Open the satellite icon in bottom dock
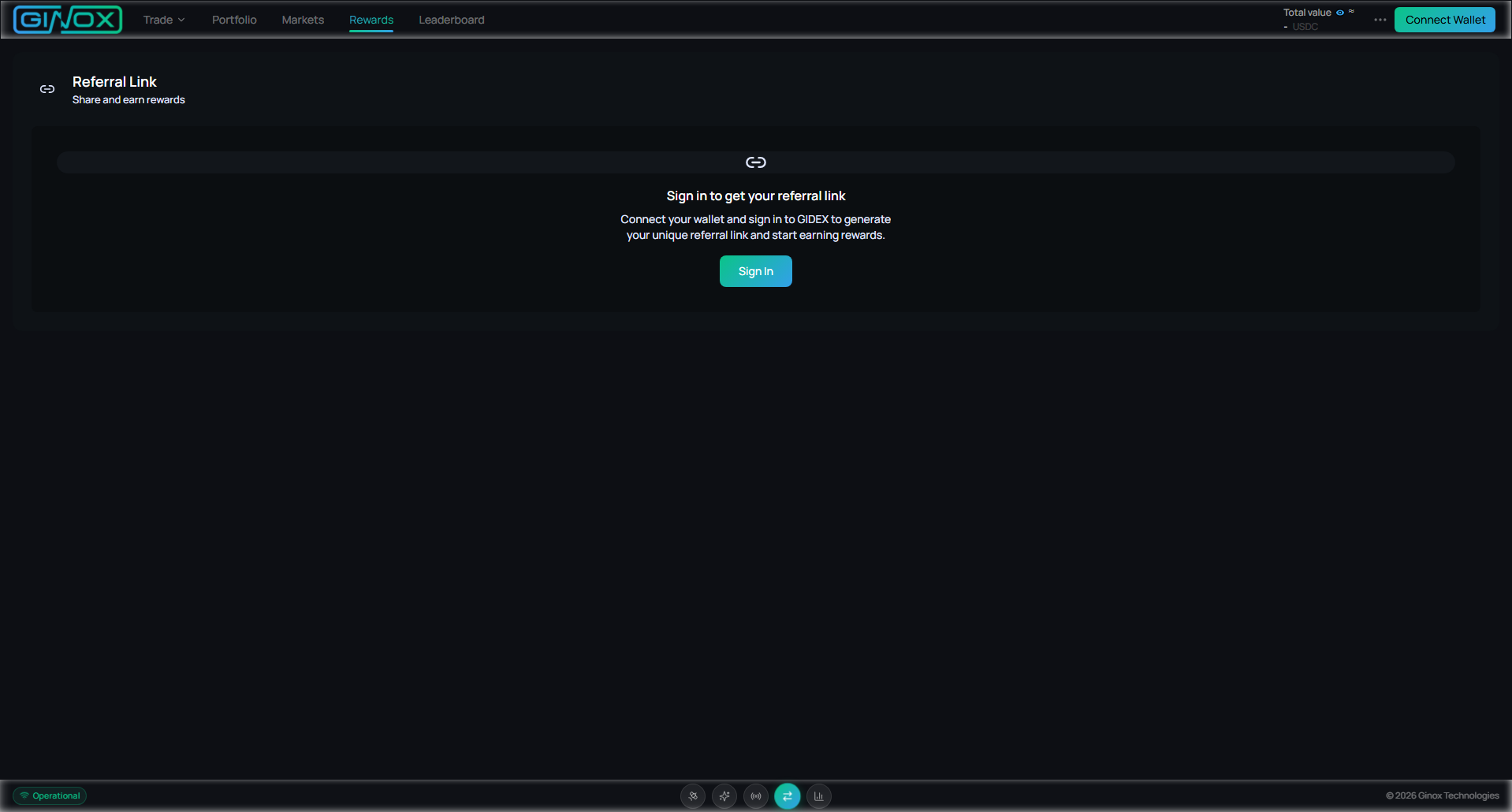 pos(693,796)
